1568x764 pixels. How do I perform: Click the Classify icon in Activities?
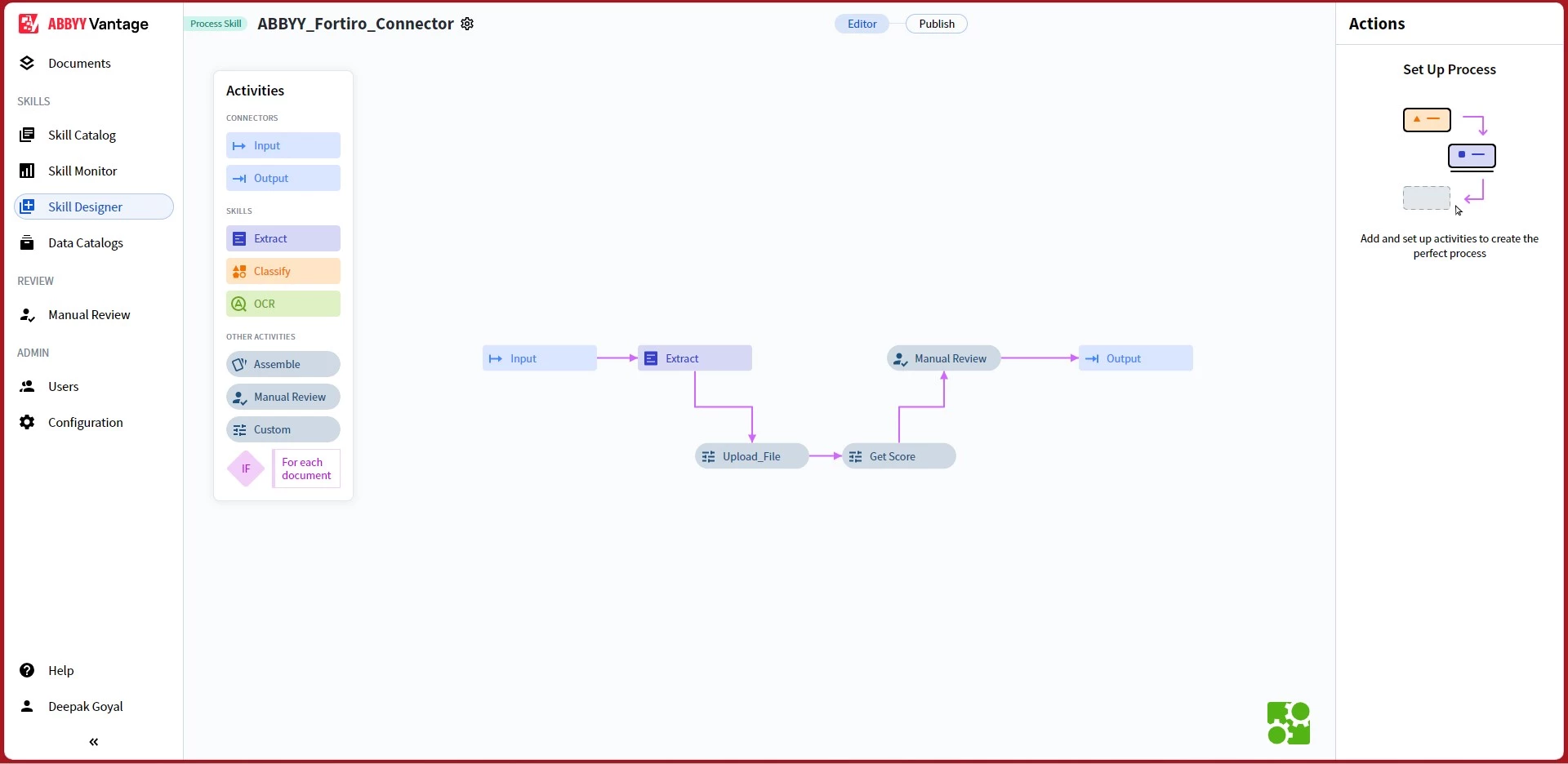pos(239,272)
